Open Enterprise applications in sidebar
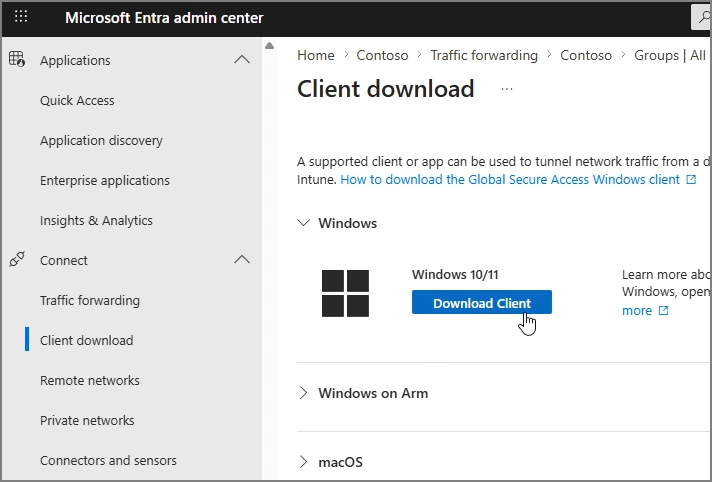 click(105, 180)
